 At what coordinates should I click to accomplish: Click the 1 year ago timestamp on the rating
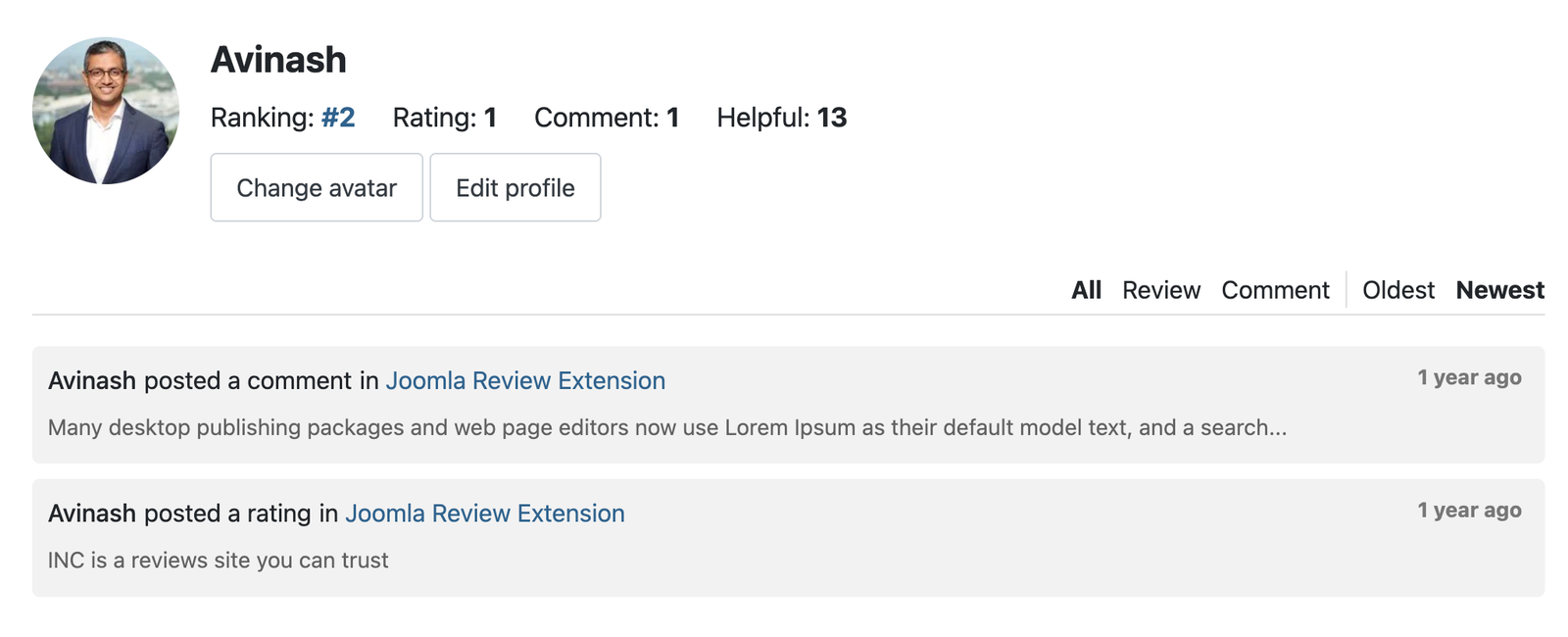pos(1469,510)
